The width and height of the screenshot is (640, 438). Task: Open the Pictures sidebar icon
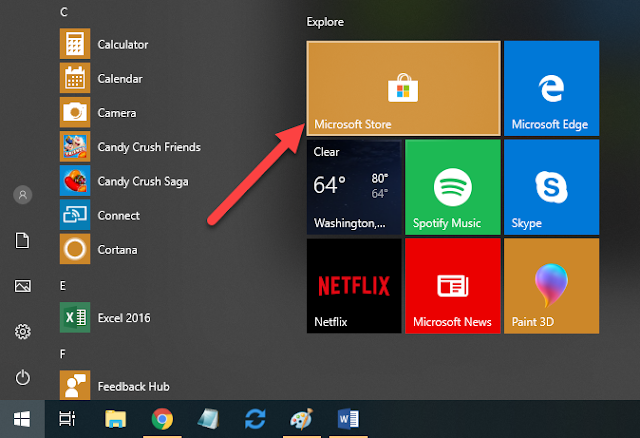pos(22,286)
